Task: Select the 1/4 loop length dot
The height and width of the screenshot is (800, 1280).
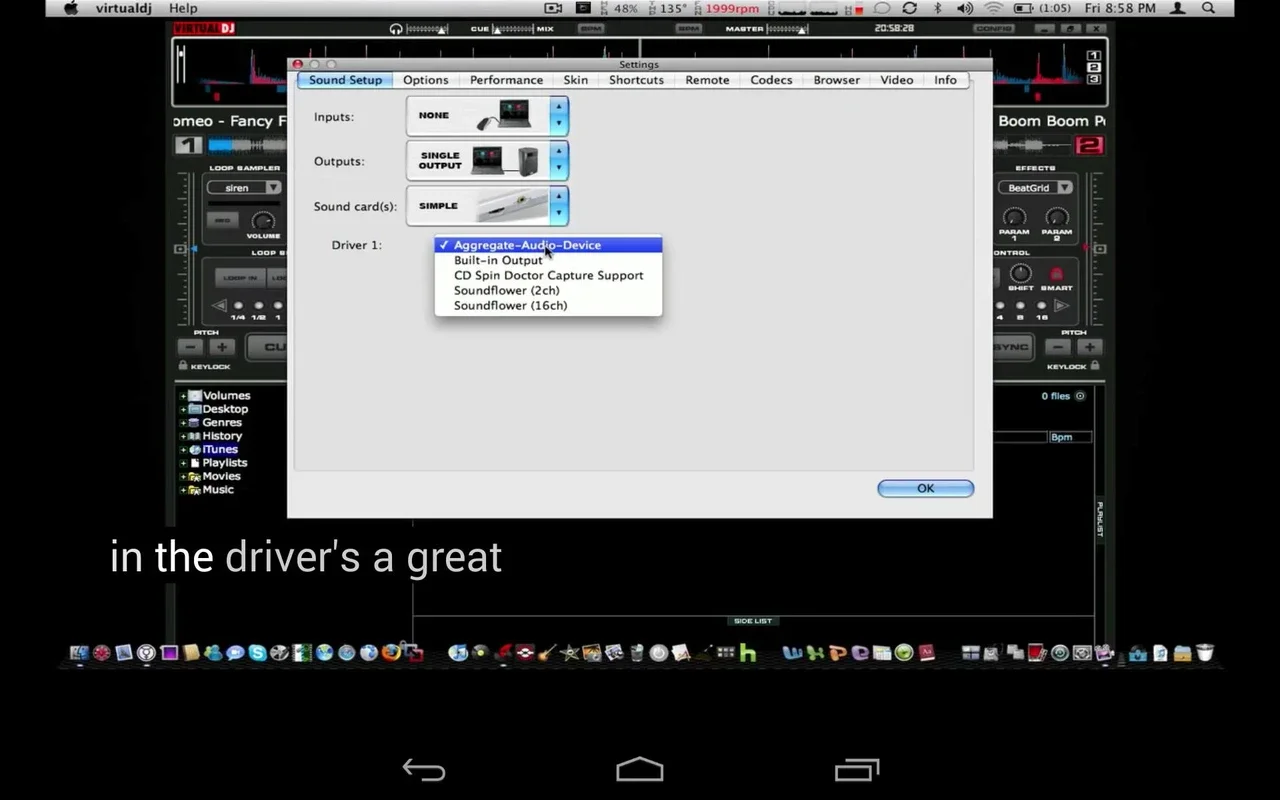Action: click(x=238, y=306)
